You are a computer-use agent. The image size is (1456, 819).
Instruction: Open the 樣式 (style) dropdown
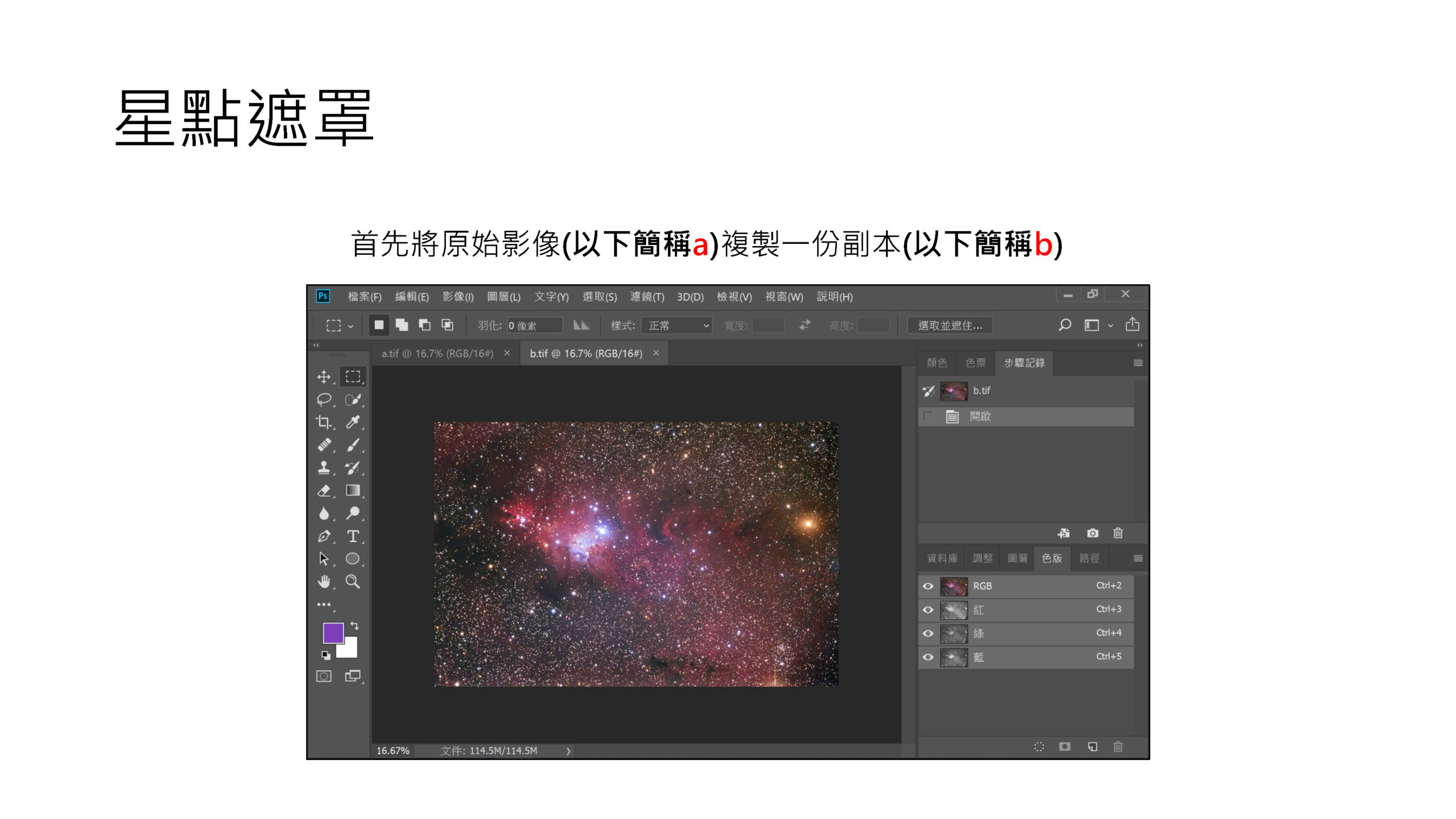pos(677,325)
